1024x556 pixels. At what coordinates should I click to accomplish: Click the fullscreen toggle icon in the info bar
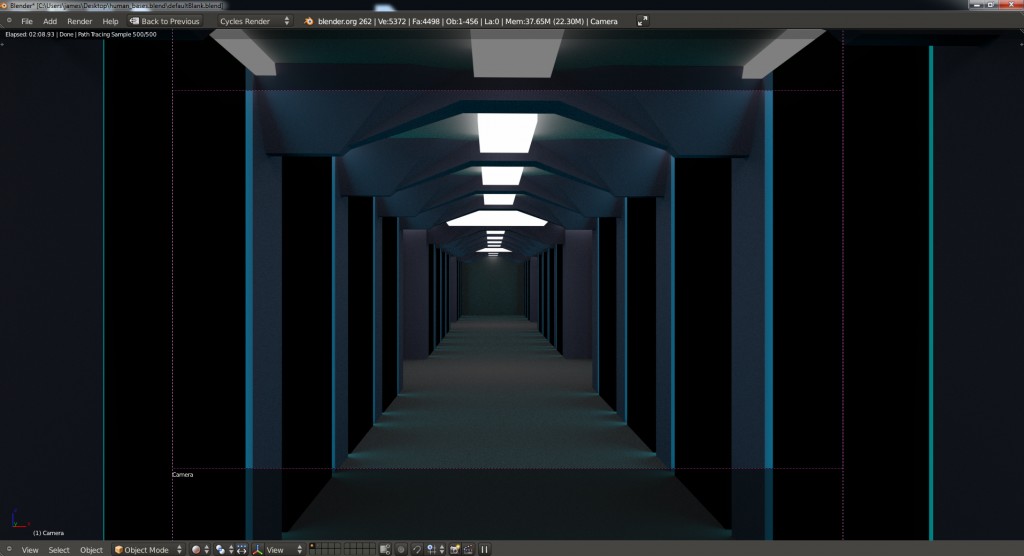click(x=642, y=21)
